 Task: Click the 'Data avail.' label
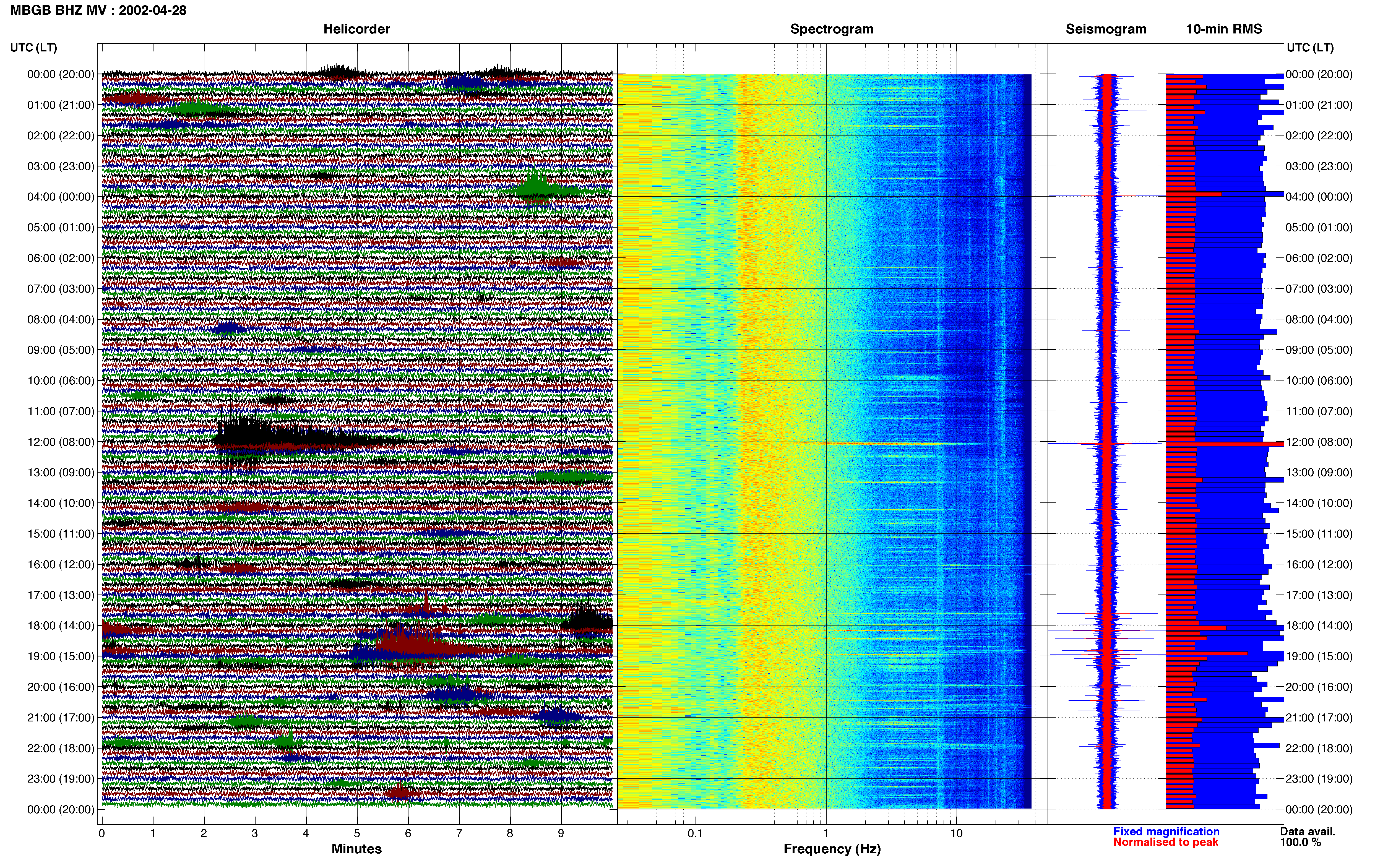point(1308,832)
